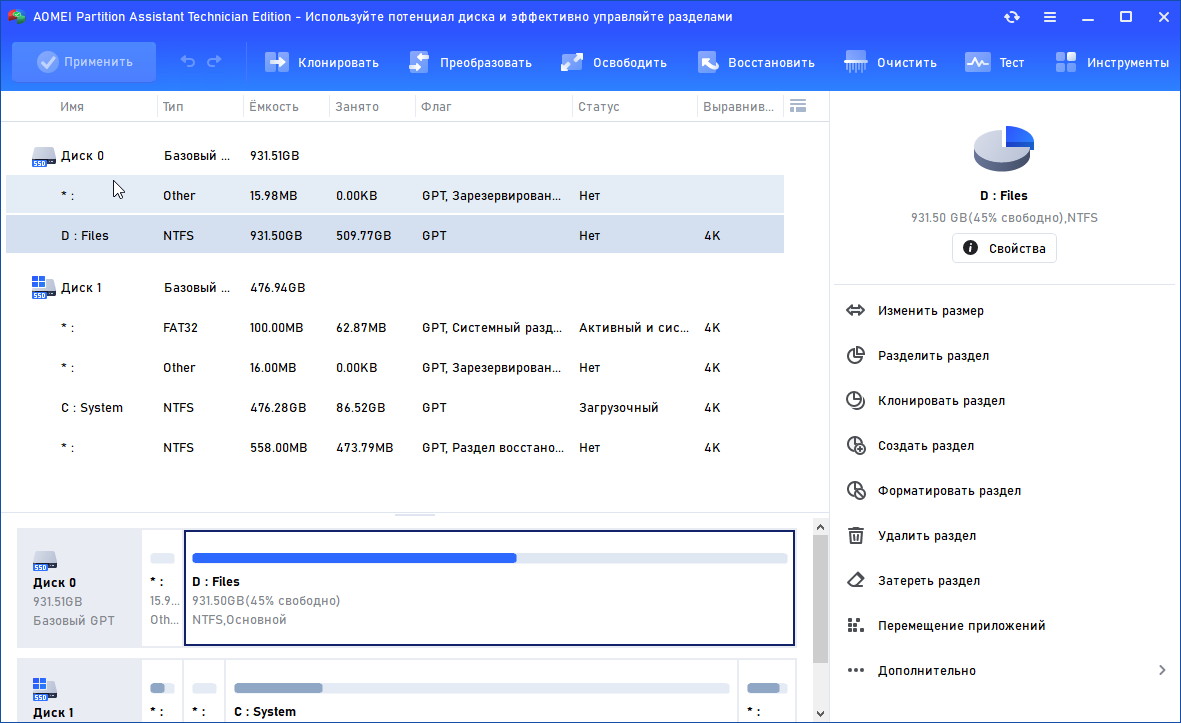Viewport: 1181px width, 723px height.
Task: Click the Тип column header
Action: pyautogui.click(x=173, y=107)
